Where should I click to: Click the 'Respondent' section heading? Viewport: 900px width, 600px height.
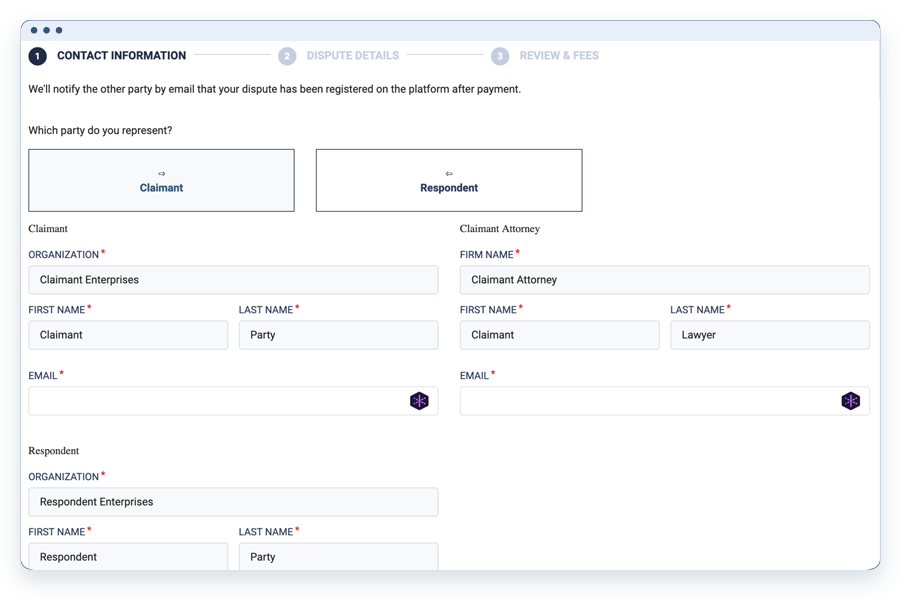[53, 451]
